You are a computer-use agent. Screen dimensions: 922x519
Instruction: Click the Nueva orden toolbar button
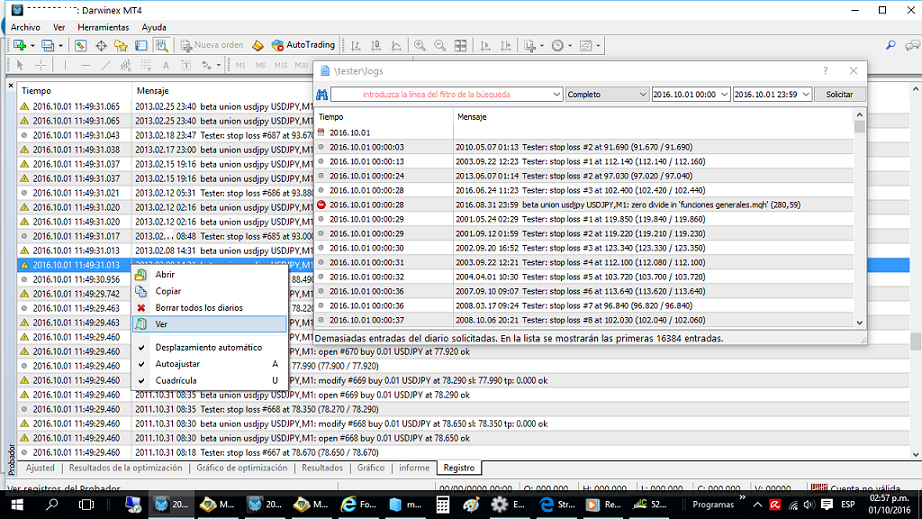pyautogui.click(x=211, y=45)
